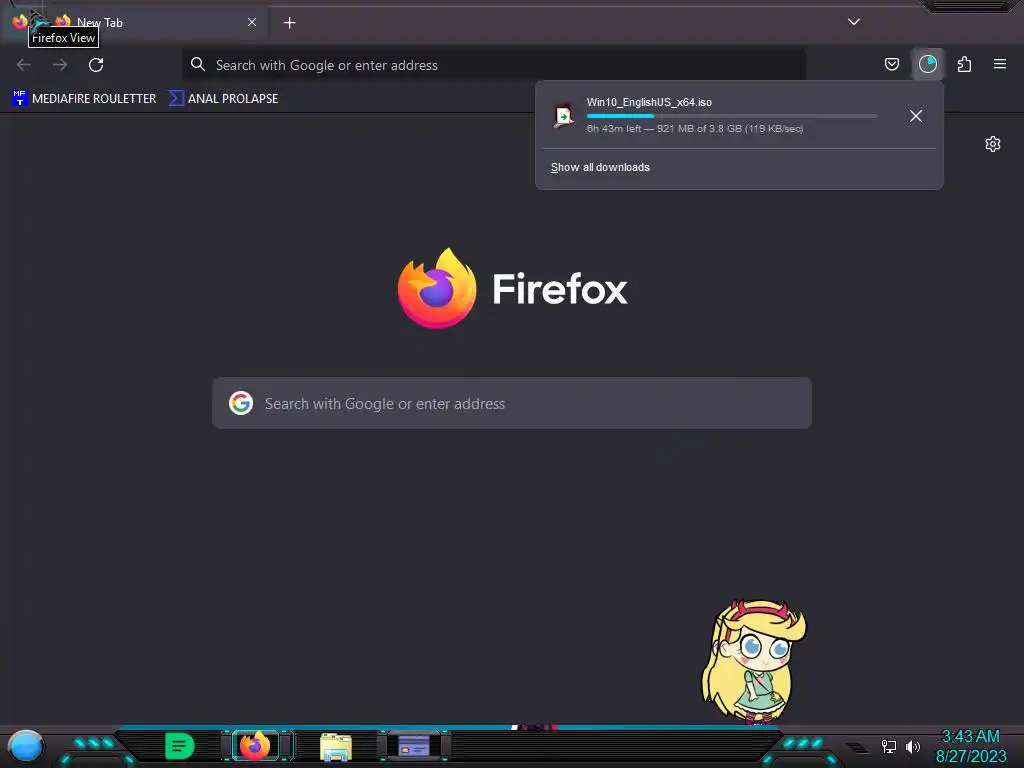Click the download progress bar
Screen dimensions: 1024x768
[x=732, y=116]
